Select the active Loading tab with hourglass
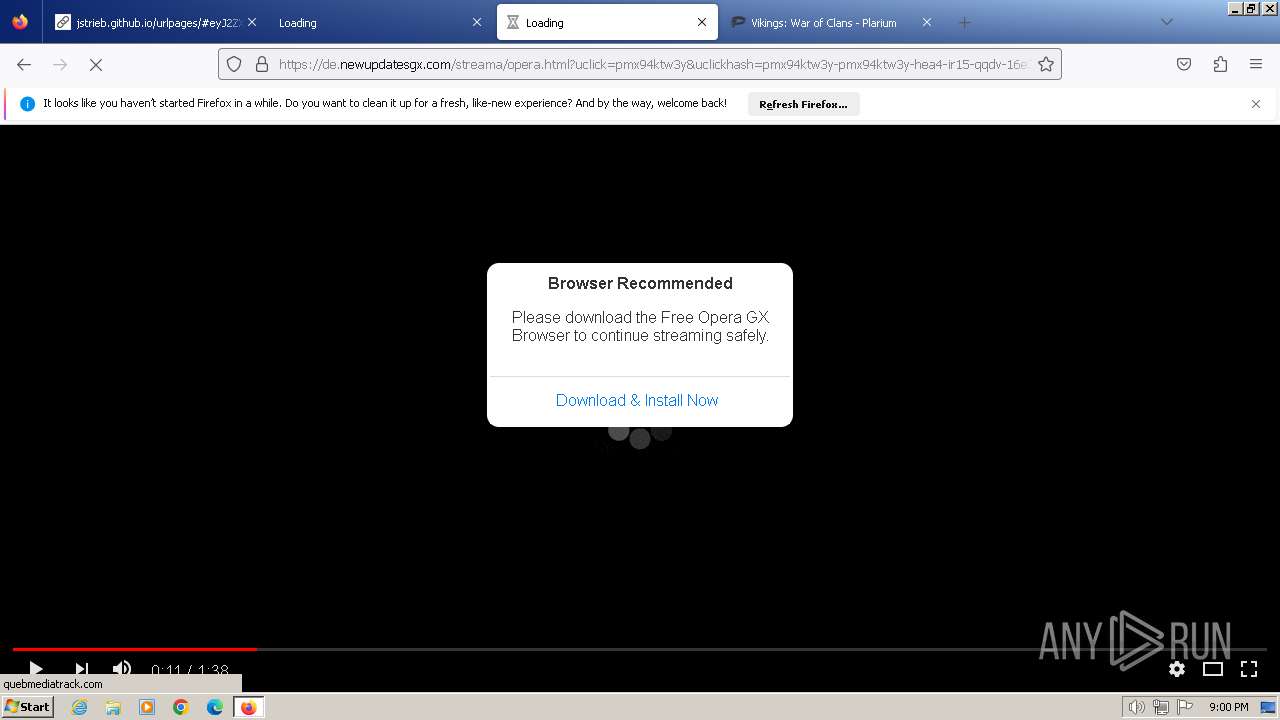Screen dimensions: 1280x720 tap(607, 22)
